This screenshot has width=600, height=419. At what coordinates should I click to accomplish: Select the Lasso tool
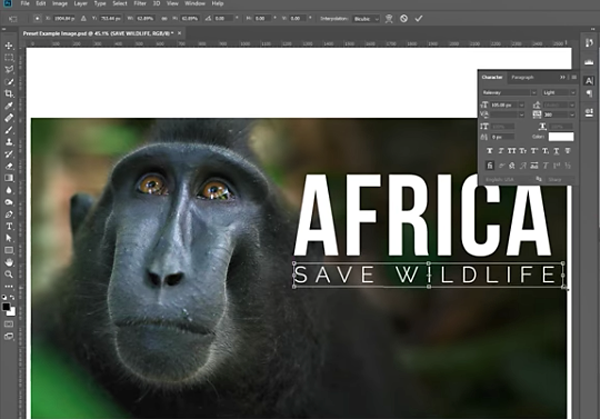[9, 69]
